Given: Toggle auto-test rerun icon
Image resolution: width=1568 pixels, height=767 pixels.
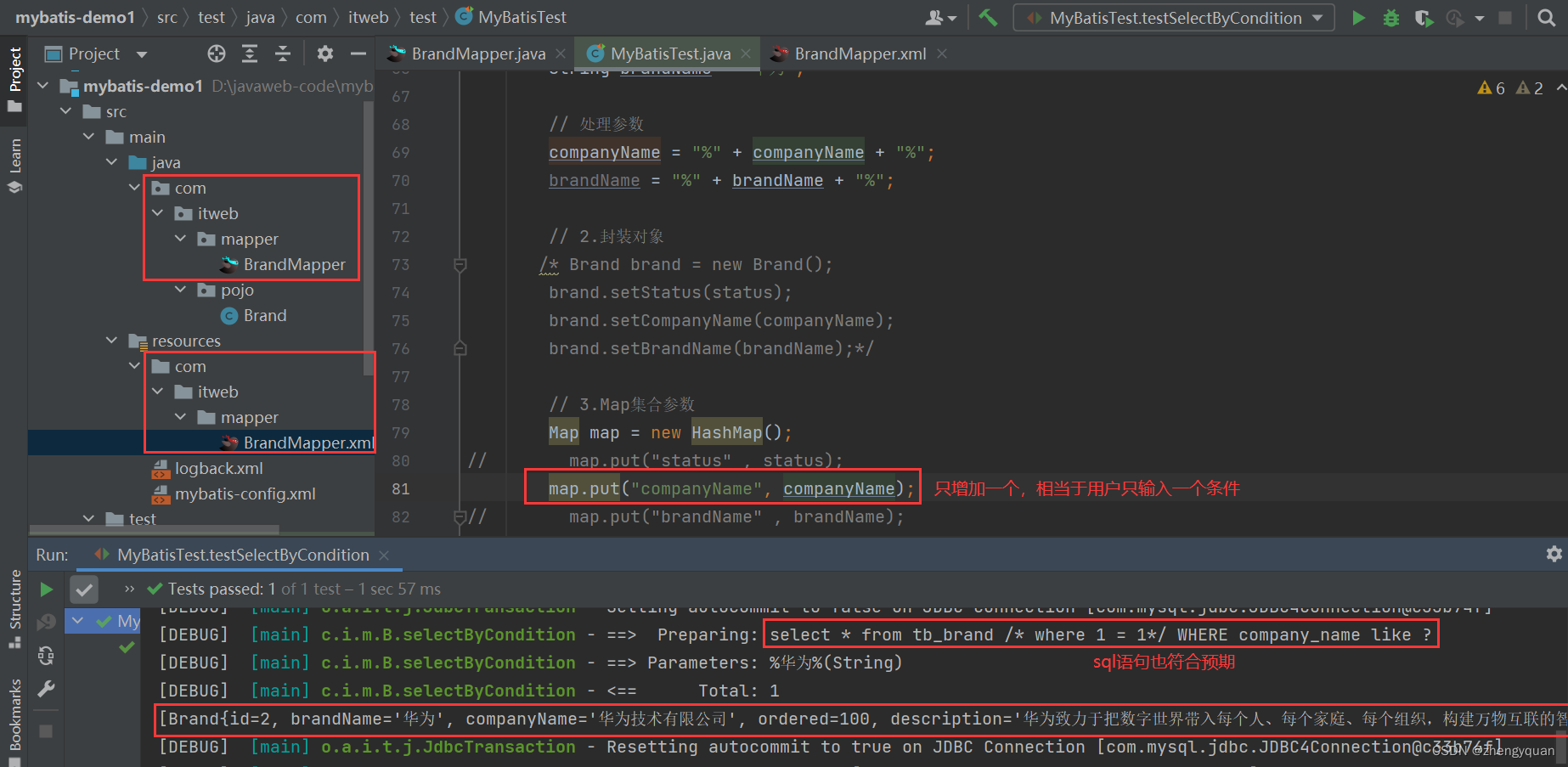Looking at the screenshot, I should click(x=46, y=655).
